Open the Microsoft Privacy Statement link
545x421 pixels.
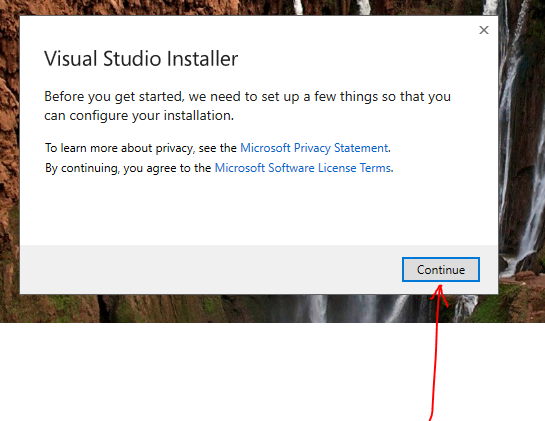tap(314, 148)
